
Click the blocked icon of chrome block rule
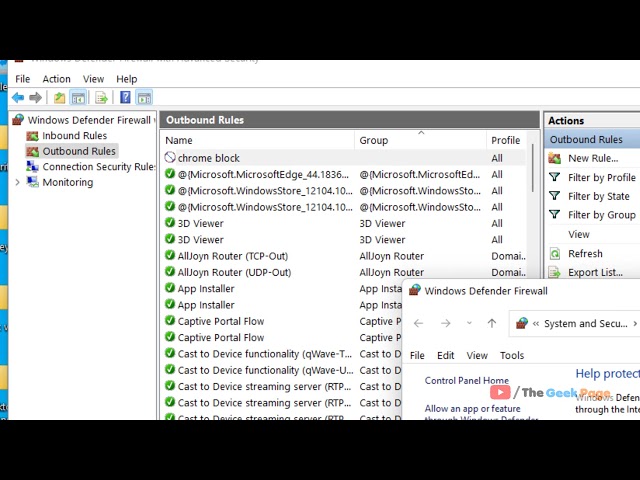tap(170, 157)
